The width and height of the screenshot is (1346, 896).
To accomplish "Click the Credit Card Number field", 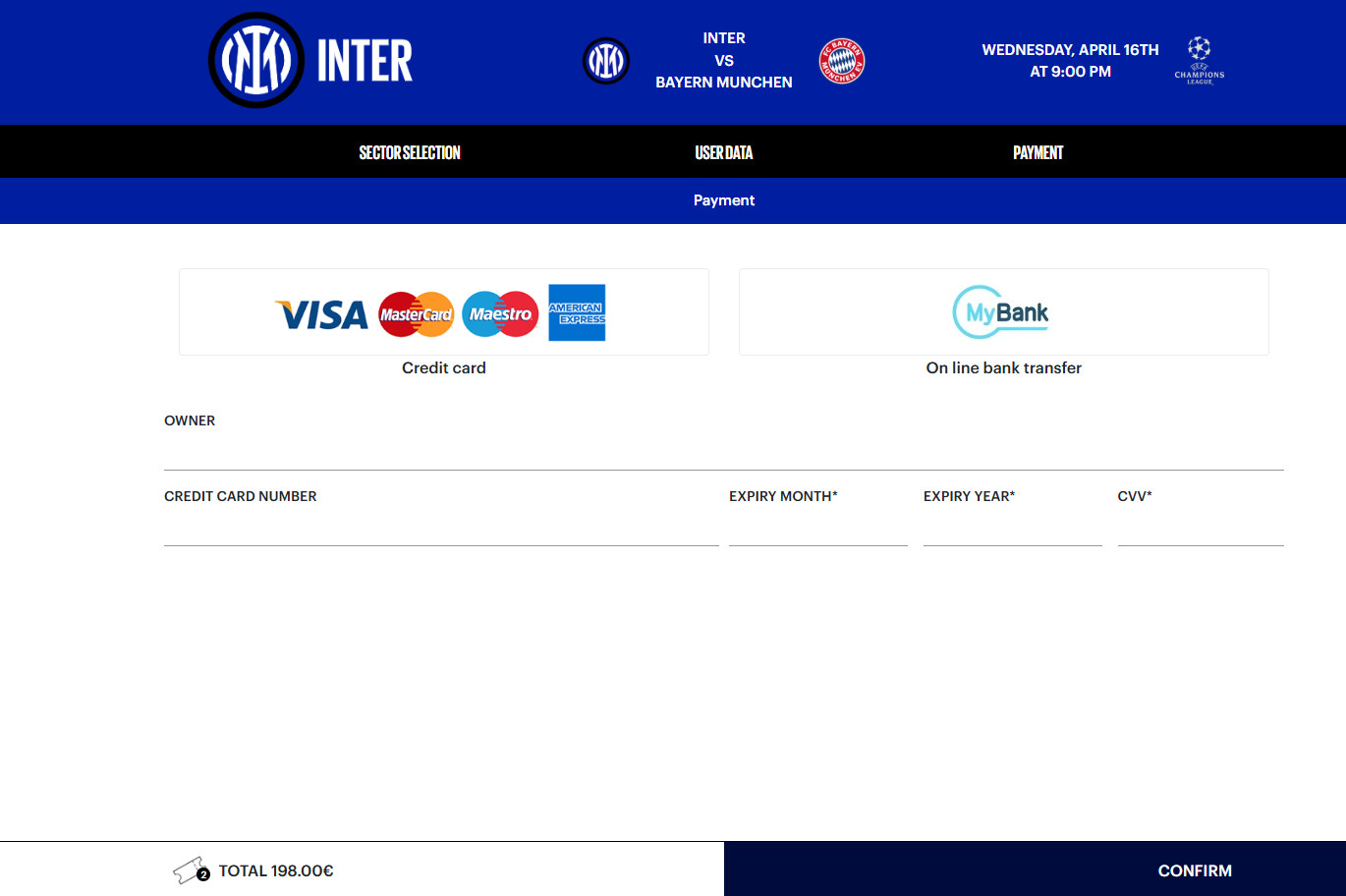I will [440, 528].
